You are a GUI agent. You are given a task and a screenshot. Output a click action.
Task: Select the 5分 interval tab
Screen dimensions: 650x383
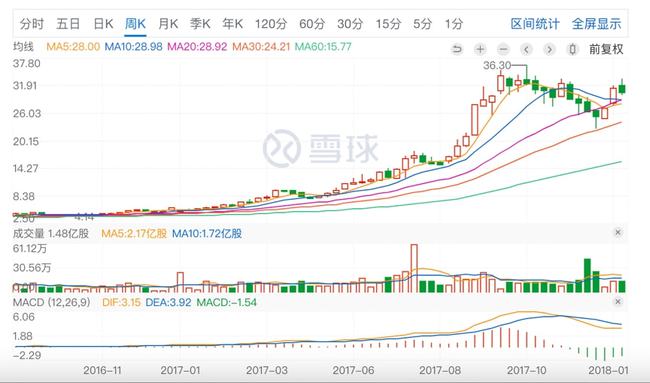pyautogui.click(x=422, y=24)
